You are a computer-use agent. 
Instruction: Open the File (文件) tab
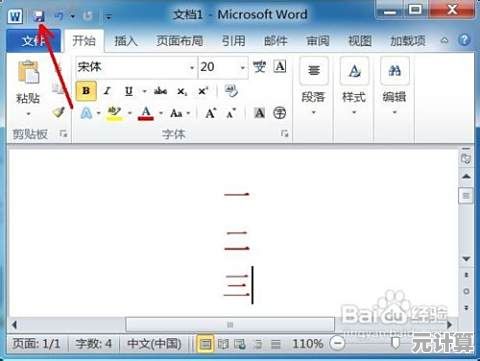[33, 41]
